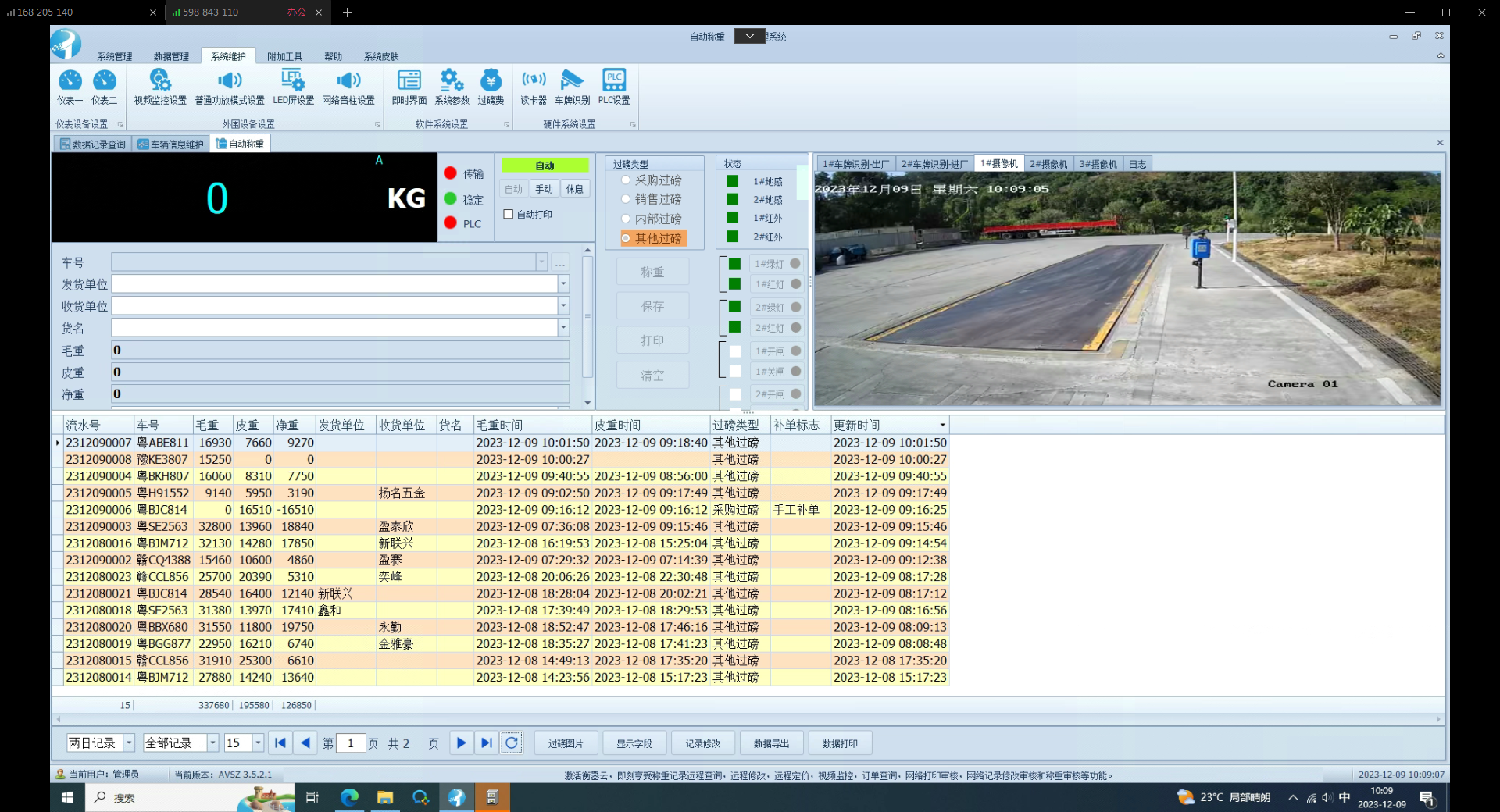Screen dimensions: 1500x812
Task: Expand the 收货单位 dropdown
Action: [x=563, y=306]
